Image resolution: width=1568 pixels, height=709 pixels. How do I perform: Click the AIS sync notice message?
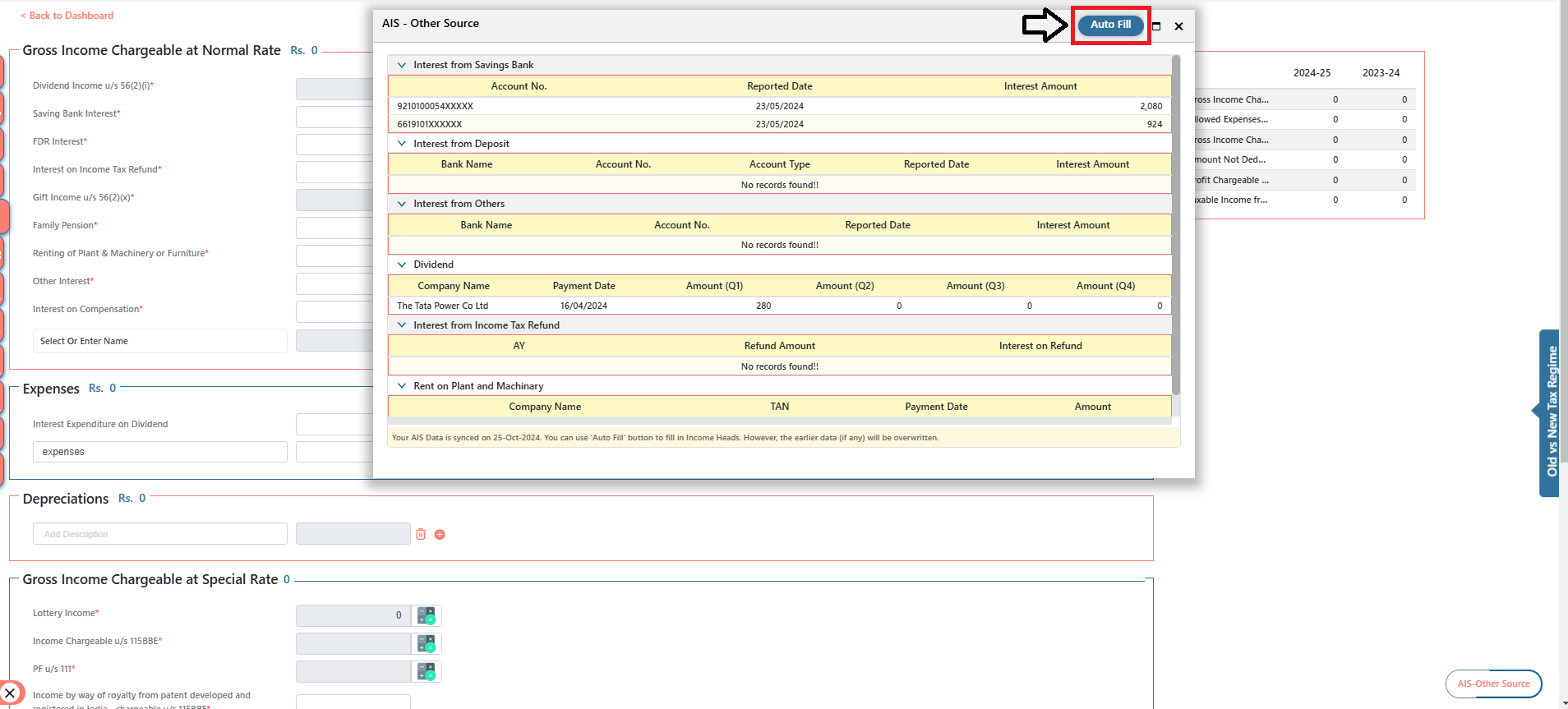[665, 438]
